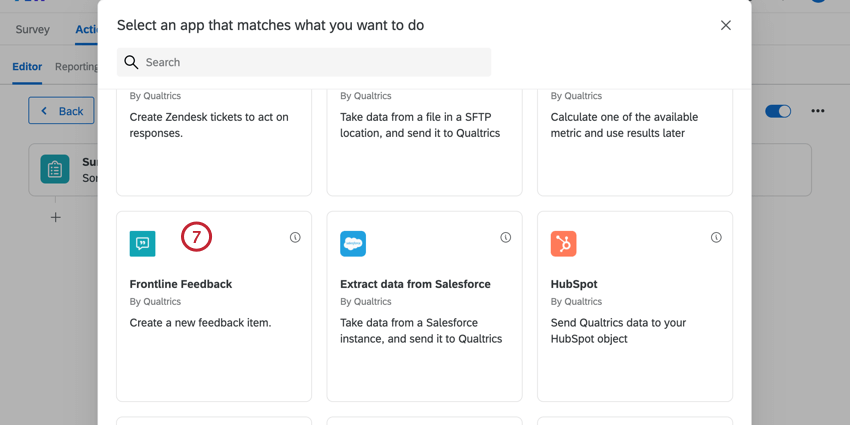Viewport: 850px width, 425px height.
Task: Click the plus add-step icon
Action: [55, 217]
